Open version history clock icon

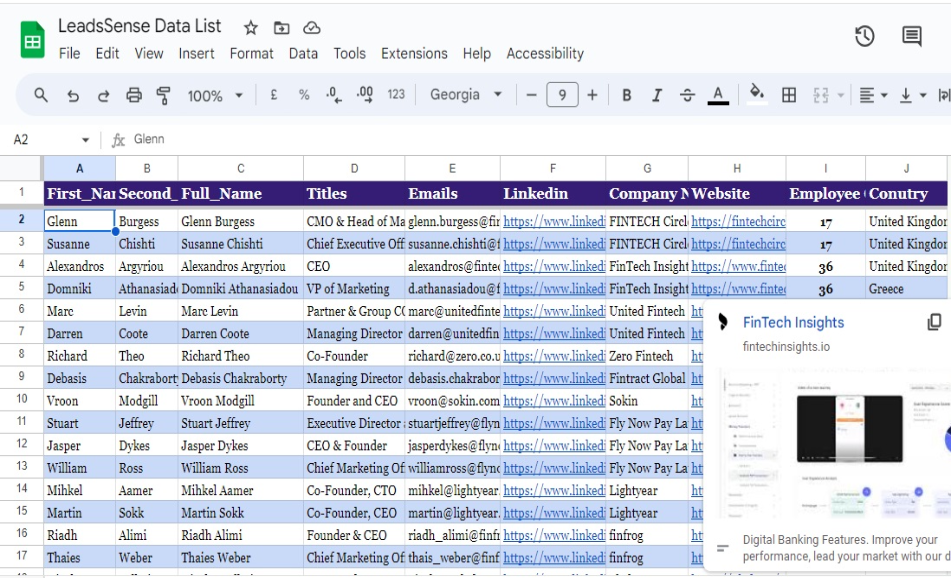coord(864,37)
